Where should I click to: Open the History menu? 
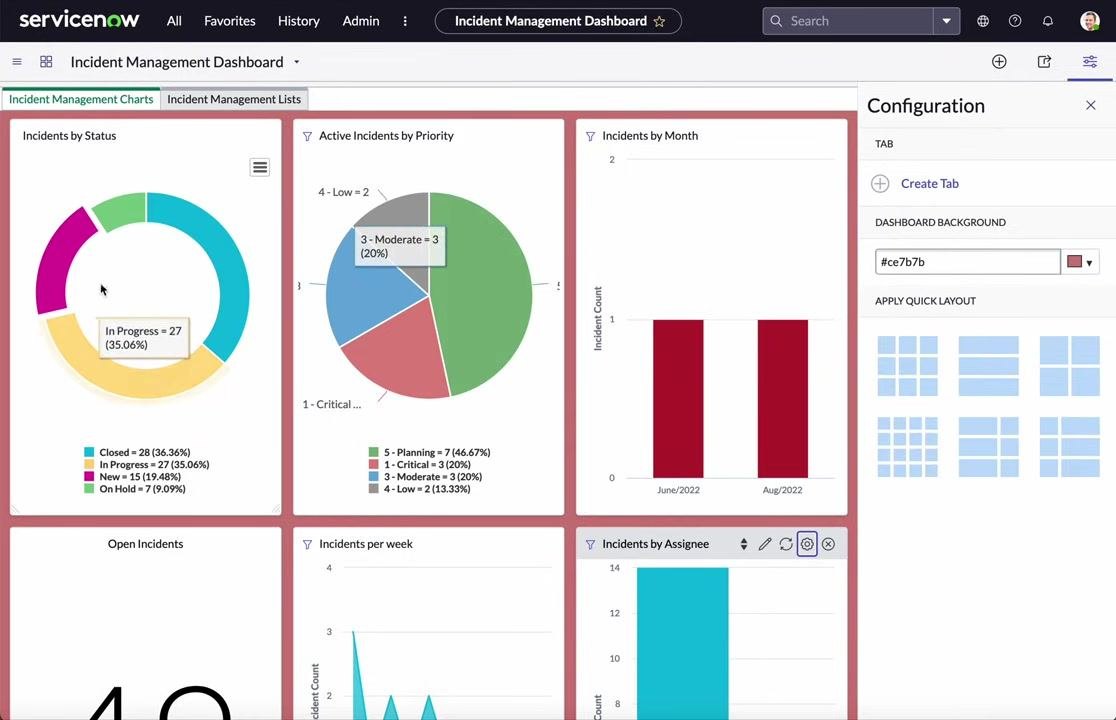pyautogui.click(x=298, y=21)
